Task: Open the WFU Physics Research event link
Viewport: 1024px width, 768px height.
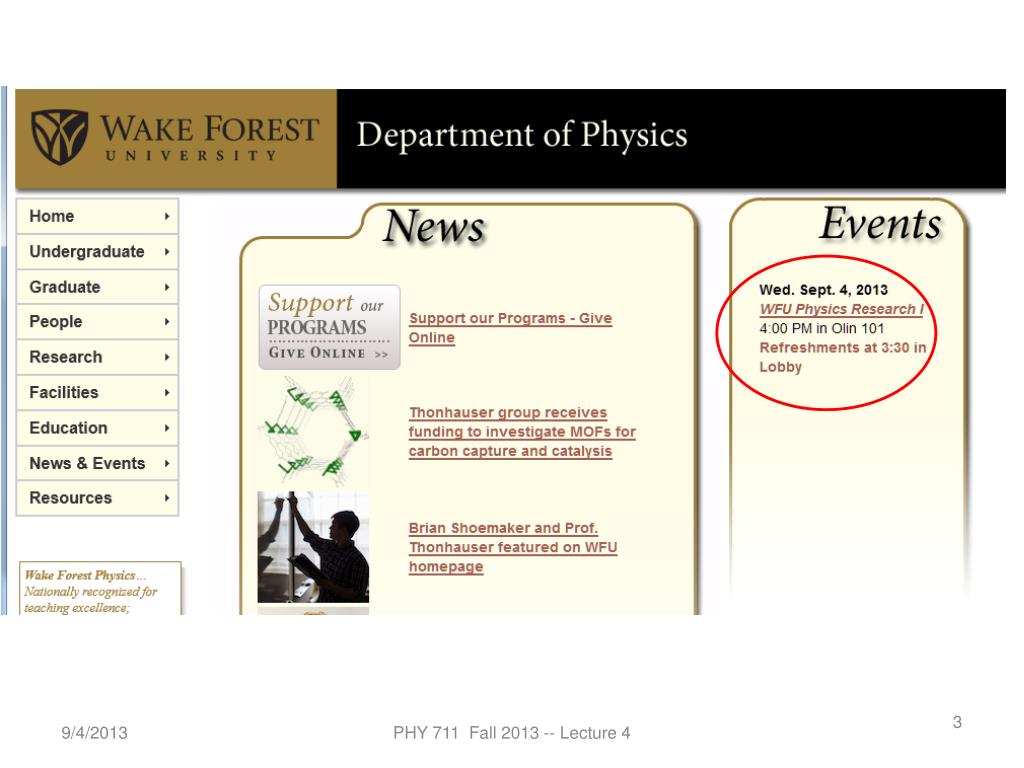Action: [841, 310]
